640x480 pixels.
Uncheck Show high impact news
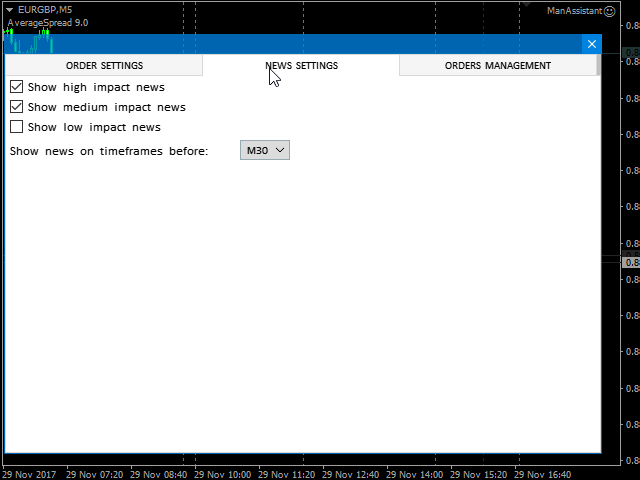click(x=16, y=87)
